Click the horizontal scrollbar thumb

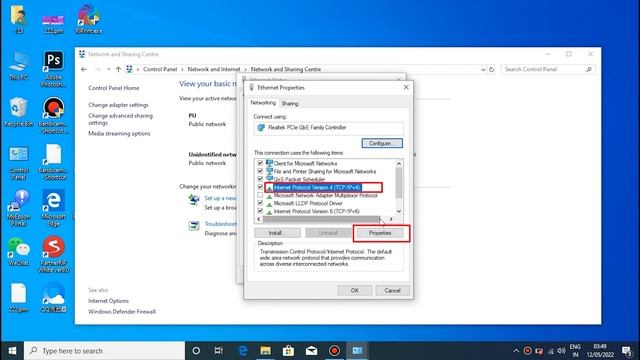pos(321,219)
